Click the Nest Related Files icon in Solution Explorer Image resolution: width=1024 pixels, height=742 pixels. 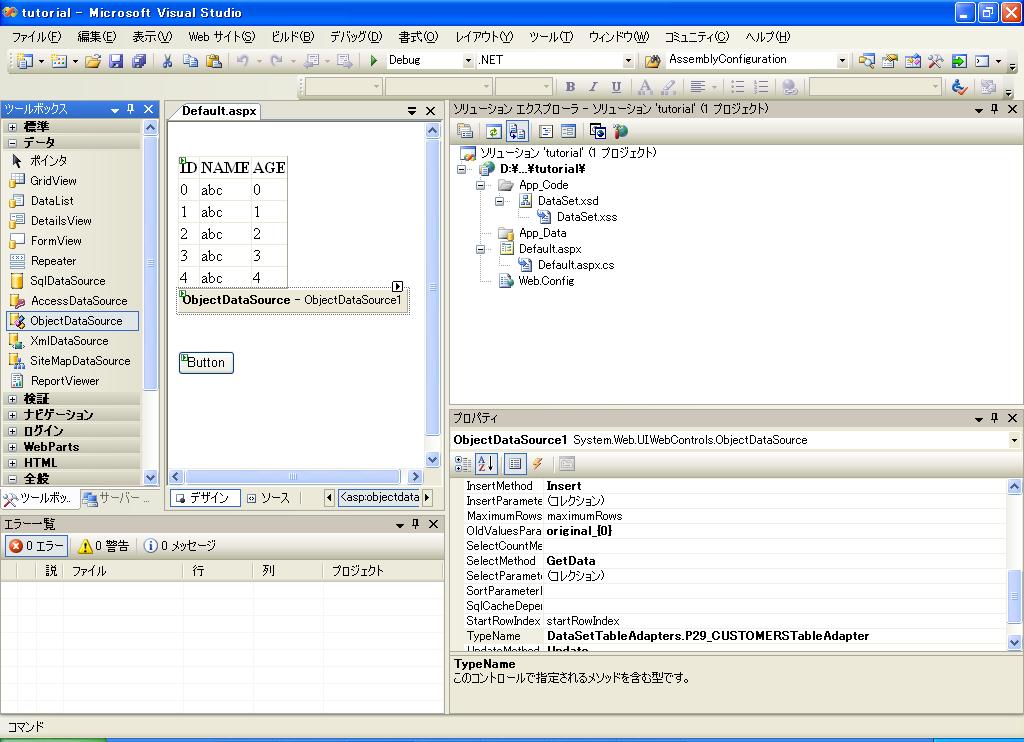pos(517,131)
